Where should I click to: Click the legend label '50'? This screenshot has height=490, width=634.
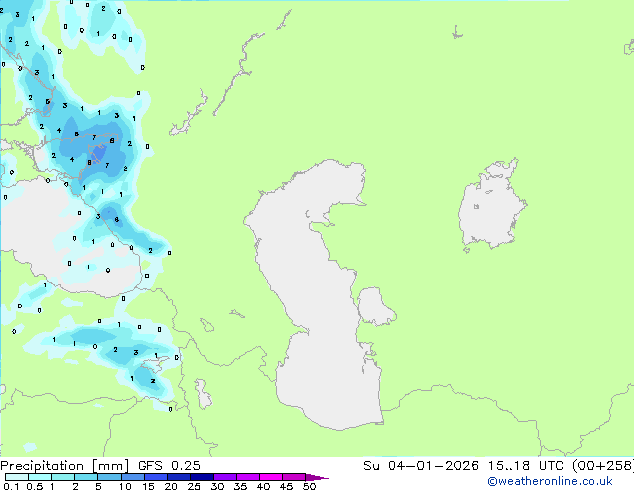(x=309, y=486)
